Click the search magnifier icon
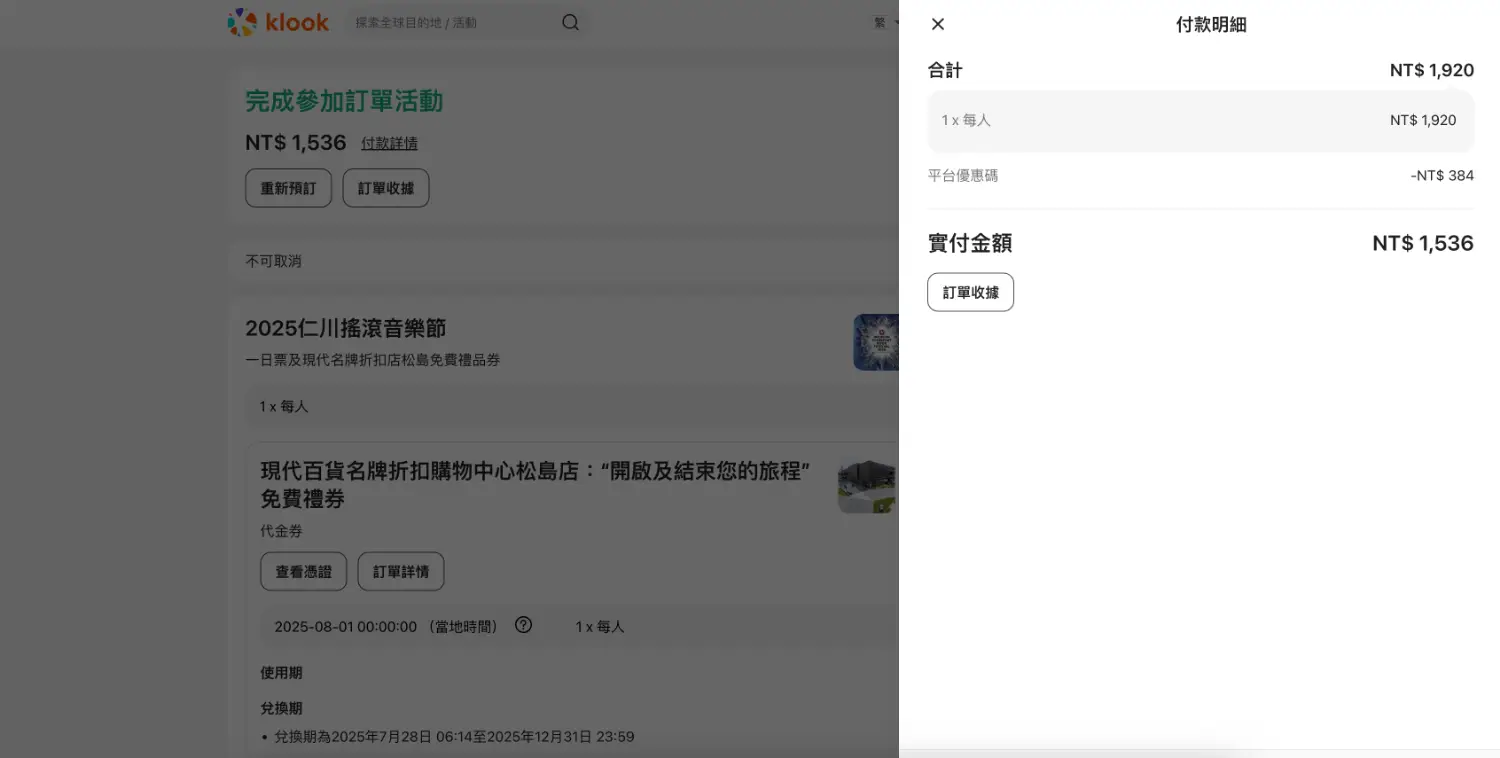This screenshot has height=758, width=1500. tap(570, 22)
